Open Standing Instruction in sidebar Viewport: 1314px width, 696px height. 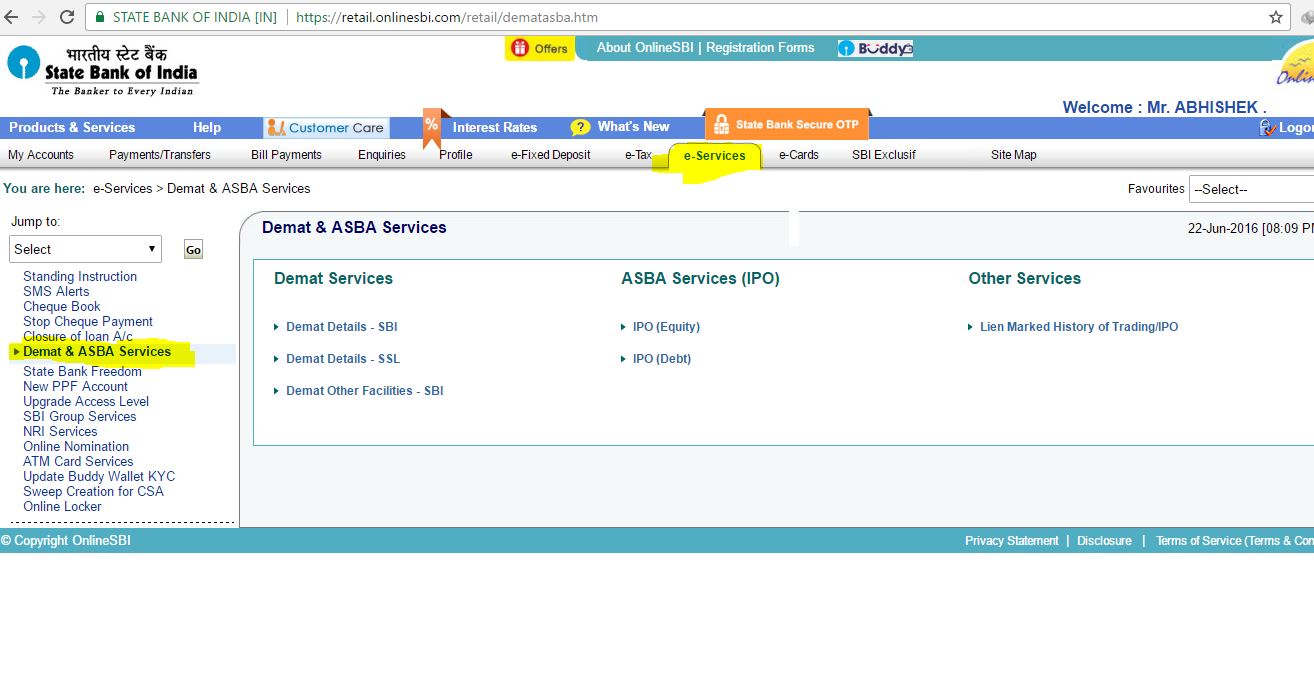coord(80,277)
